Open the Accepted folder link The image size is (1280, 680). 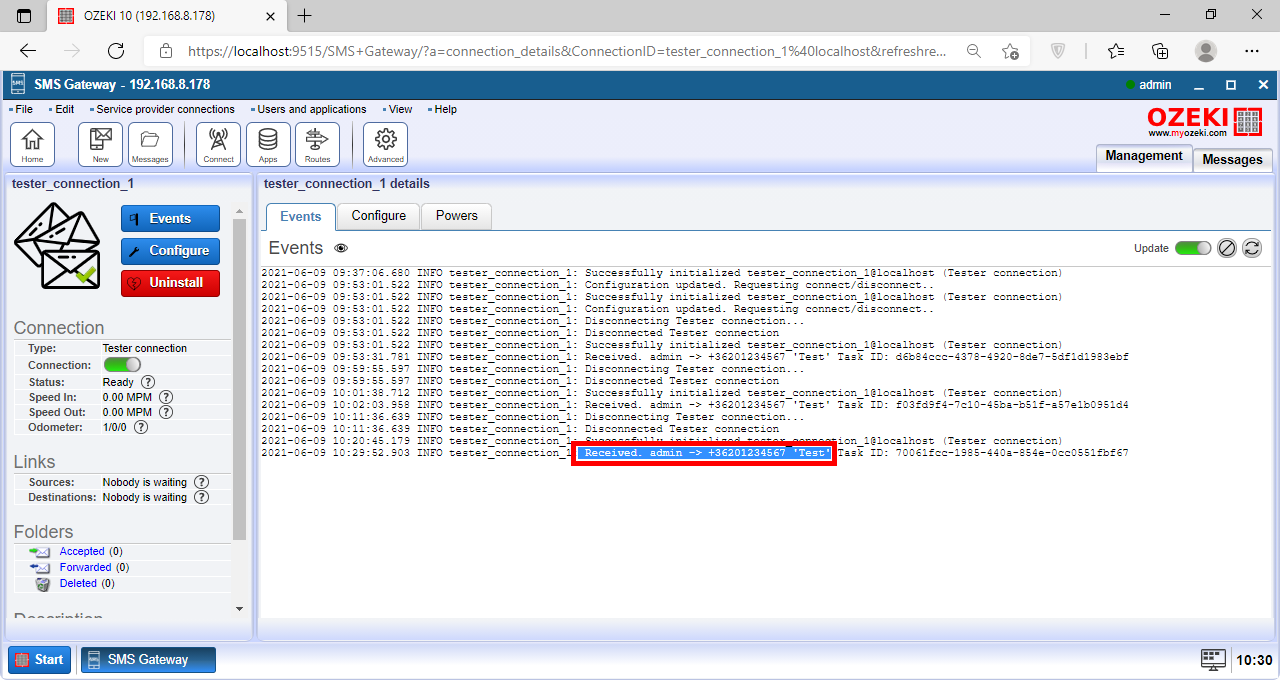pyautogui.click(x=81, y=551)
